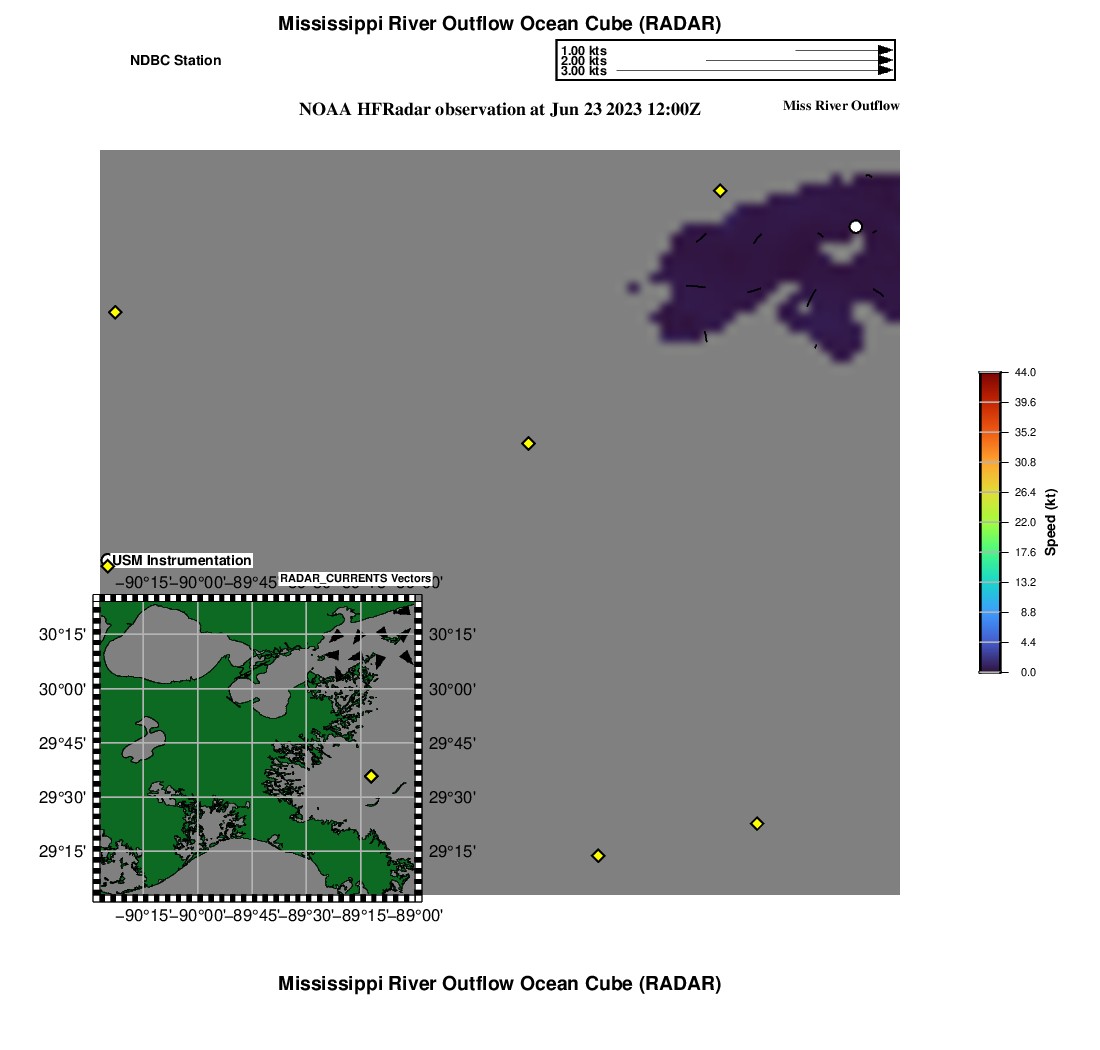
Task: Select the USM Instrumentation label
Action: point(182,561)
